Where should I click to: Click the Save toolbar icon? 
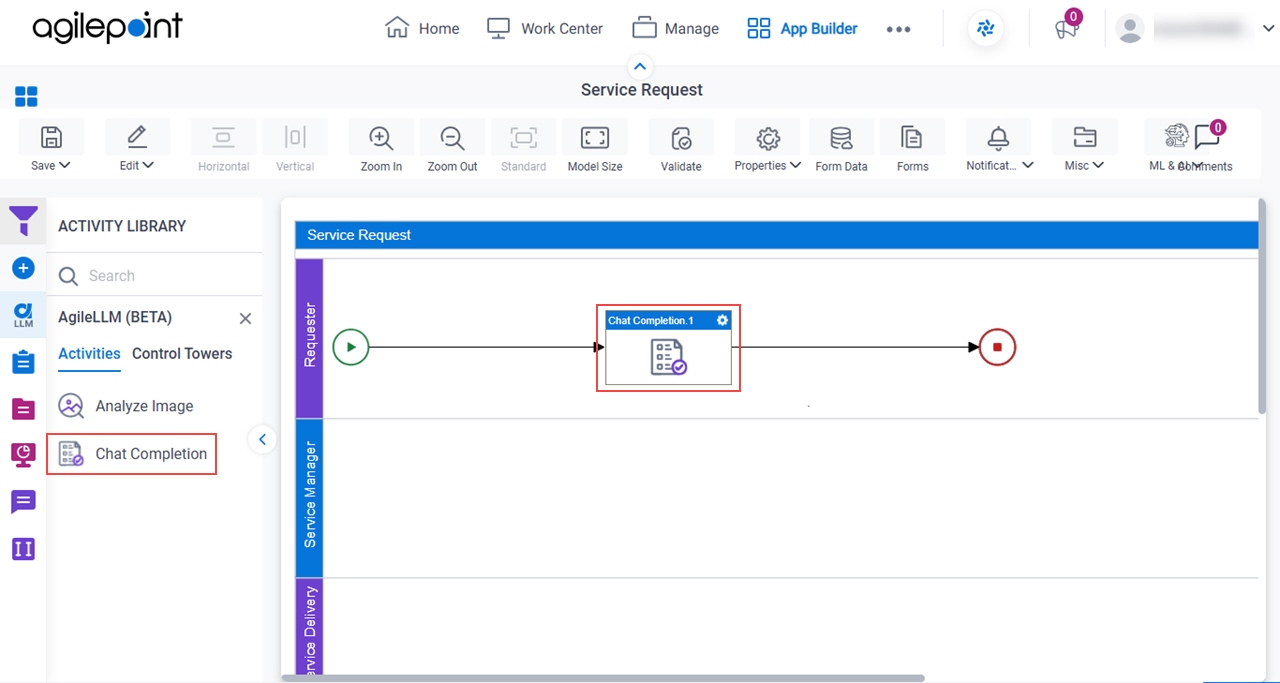click(51, 137)
